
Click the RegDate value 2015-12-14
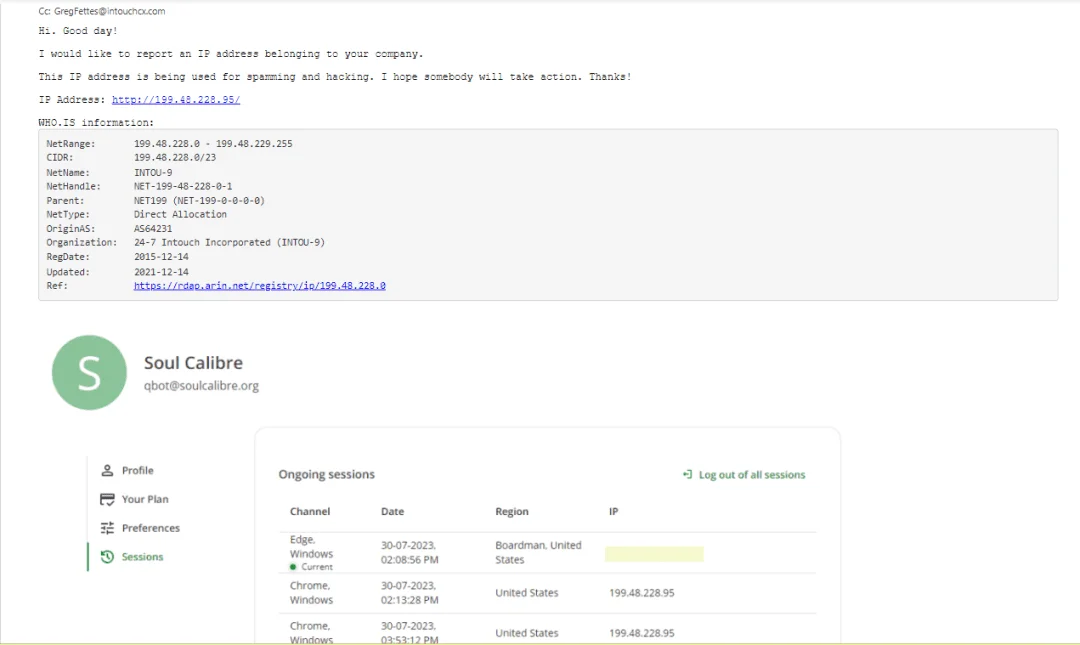pyautogui.click(x=161, y=257)
